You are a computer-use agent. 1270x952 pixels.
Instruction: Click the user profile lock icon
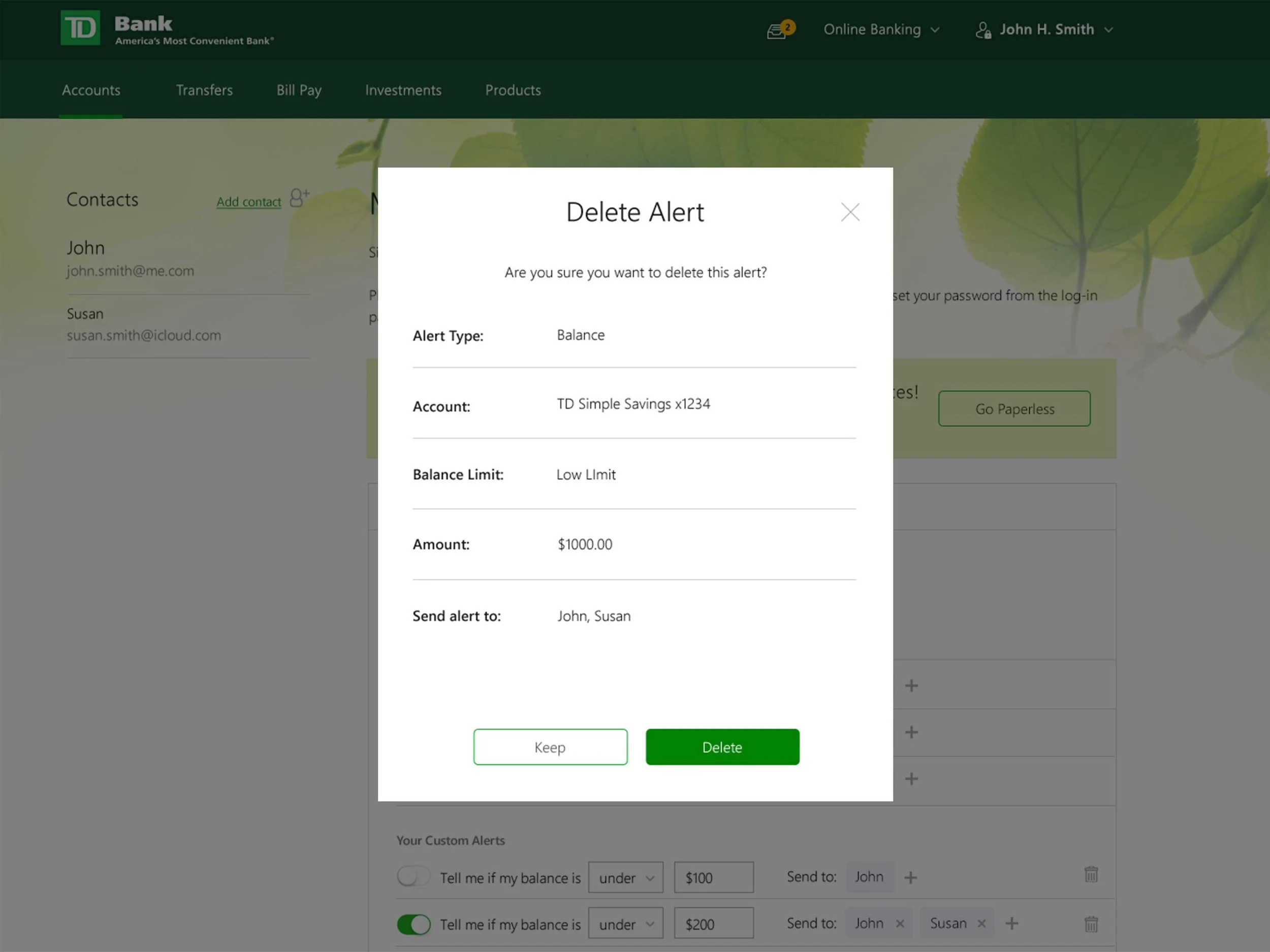coord(983,30)
